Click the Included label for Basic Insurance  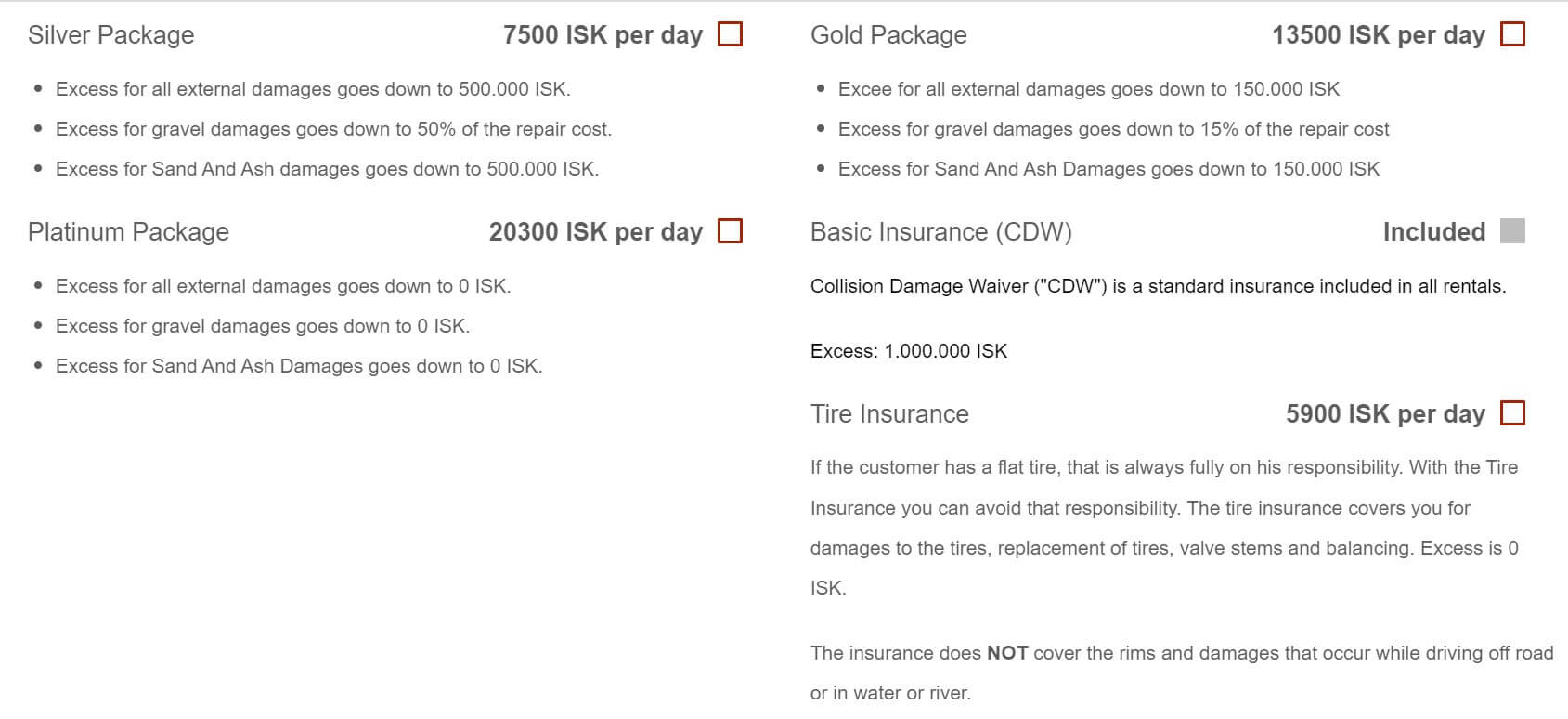click(x=1433, y=232)
